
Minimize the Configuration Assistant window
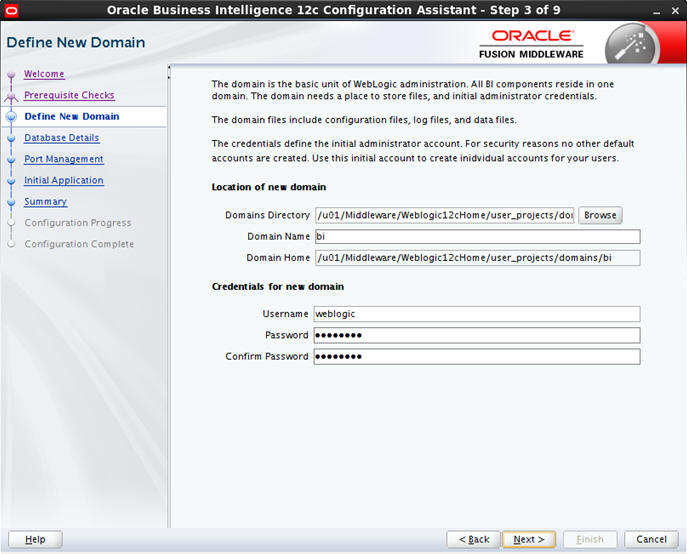[656, 11]
